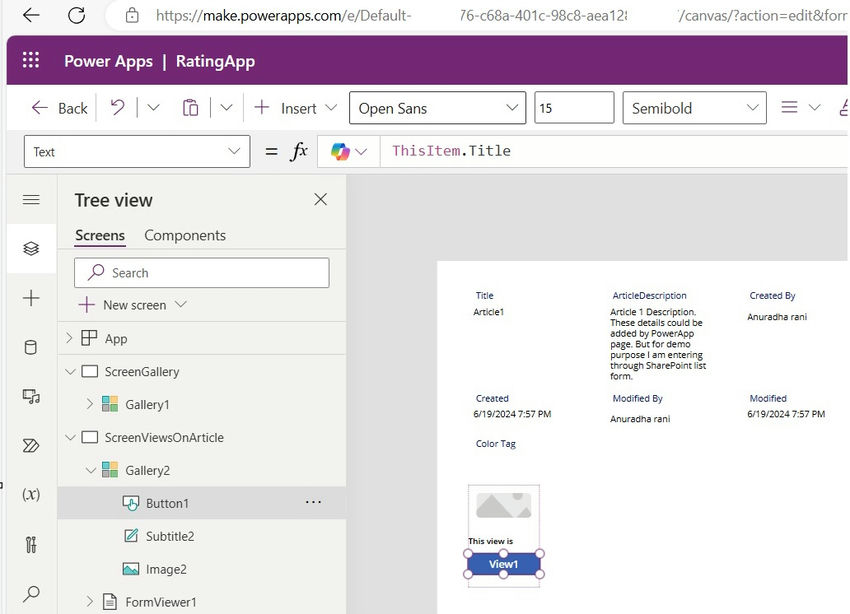Image resolution: width=850 pixels, height=614 pixels.
Task: Click the Insert plus icon in left rail
Action: point(31,298)
